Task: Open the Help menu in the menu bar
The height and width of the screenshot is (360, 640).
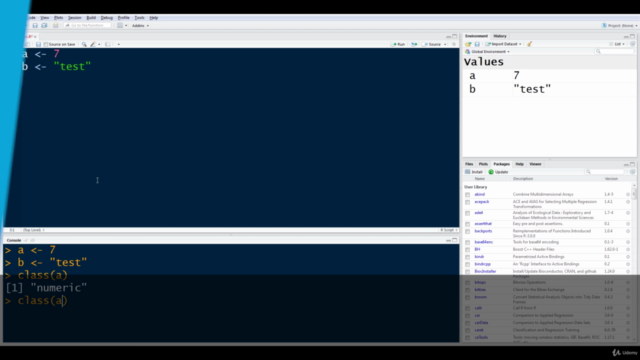Action: click(x=153, y=18)
